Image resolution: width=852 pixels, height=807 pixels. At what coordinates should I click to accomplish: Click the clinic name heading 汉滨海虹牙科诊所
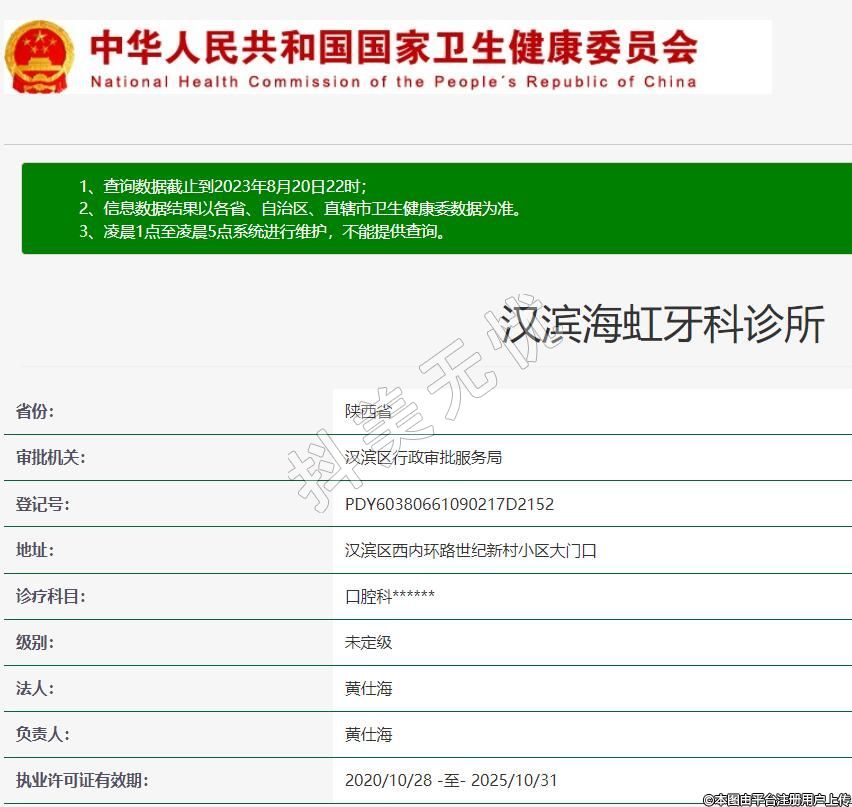662,325
